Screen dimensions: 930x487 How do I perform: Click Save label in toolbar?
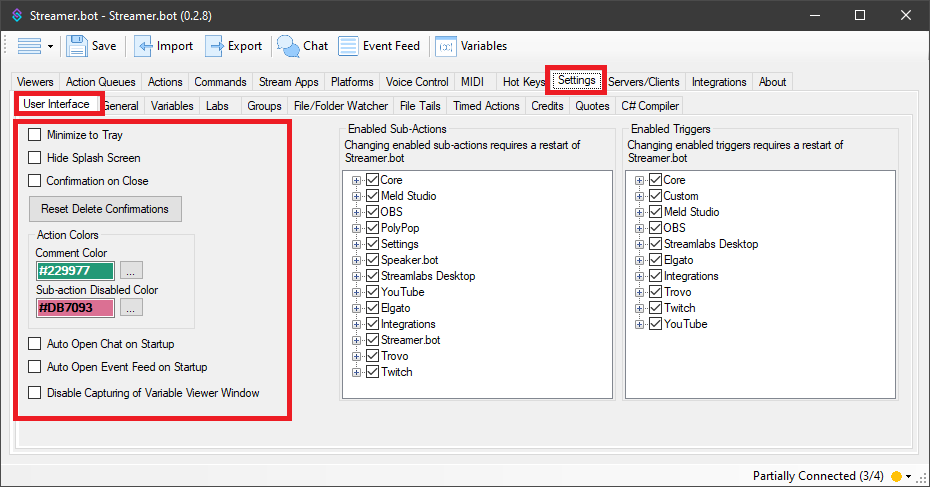click(x=104, y=46)
